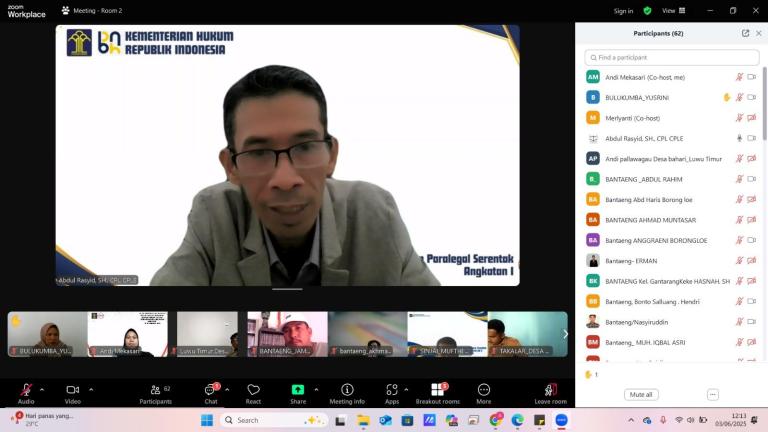Click the Leave room icon
This screenshot has height=432, width=768.
(550, 390)
